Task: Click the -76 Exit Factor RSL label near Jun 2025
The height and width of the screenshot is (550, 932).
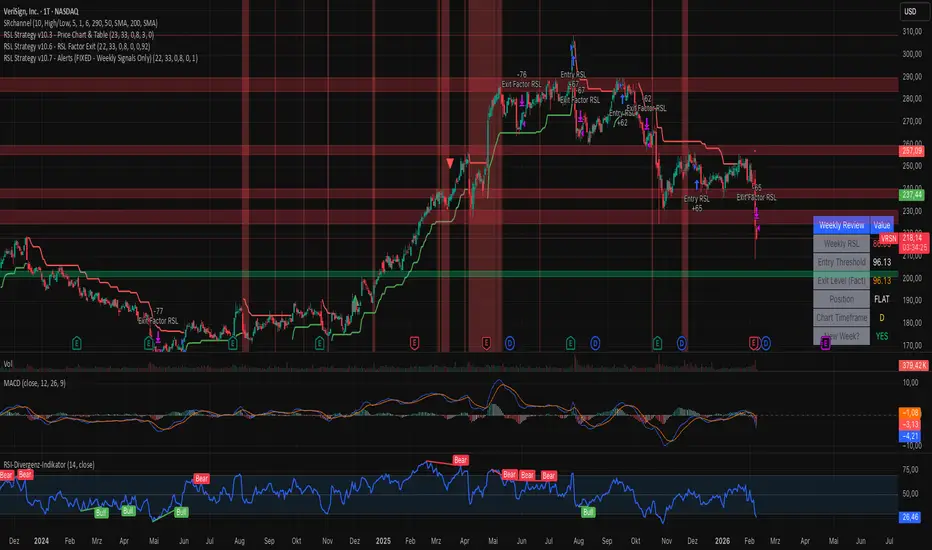Action: tap(521, 80)
